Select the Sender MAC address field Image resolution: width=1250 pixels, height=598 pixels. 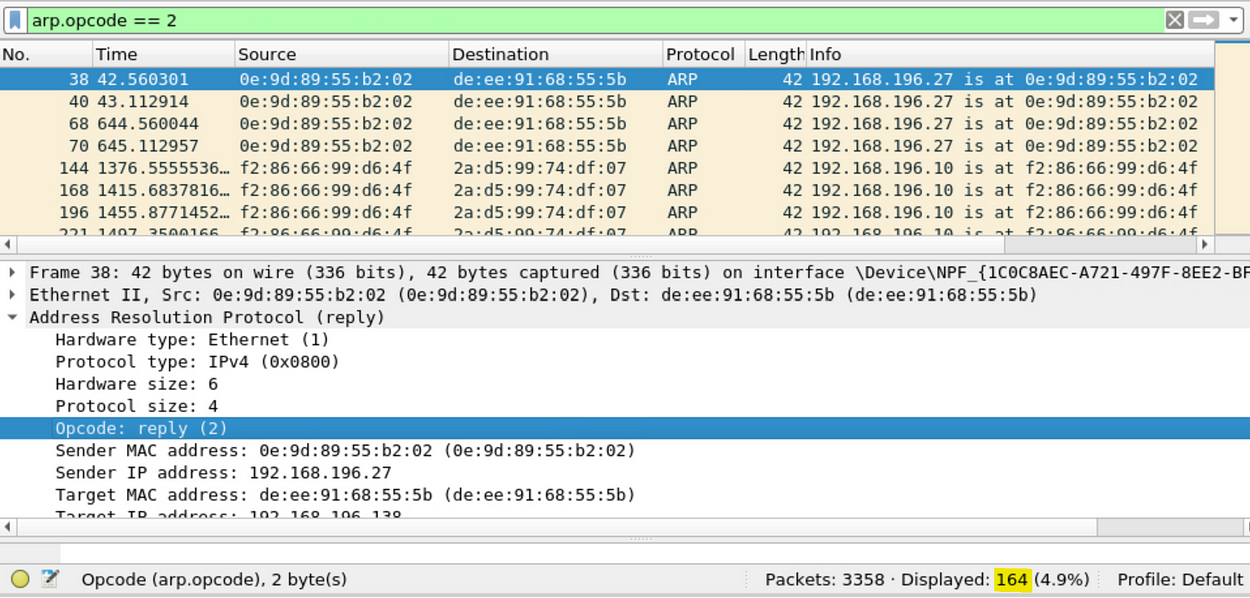[345, 450]
